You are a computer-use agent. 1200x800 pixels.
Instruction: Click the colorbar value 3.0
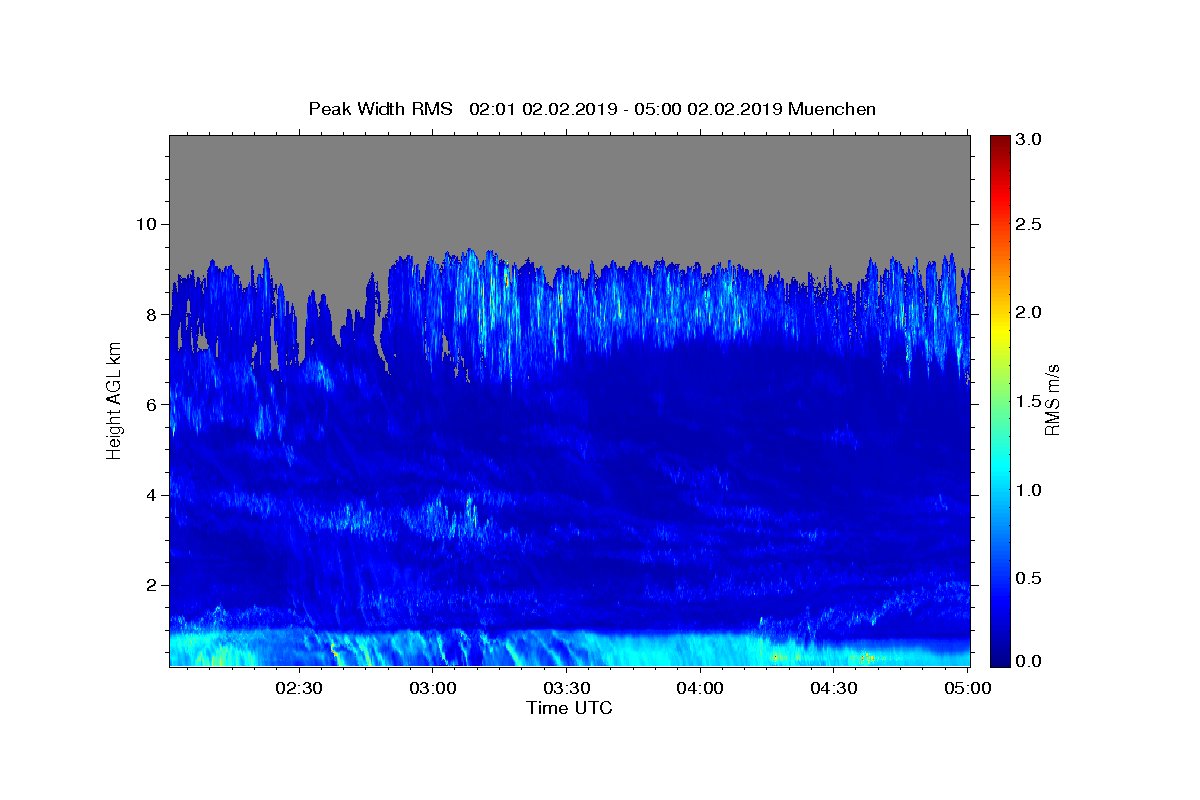pos(1029,139)
